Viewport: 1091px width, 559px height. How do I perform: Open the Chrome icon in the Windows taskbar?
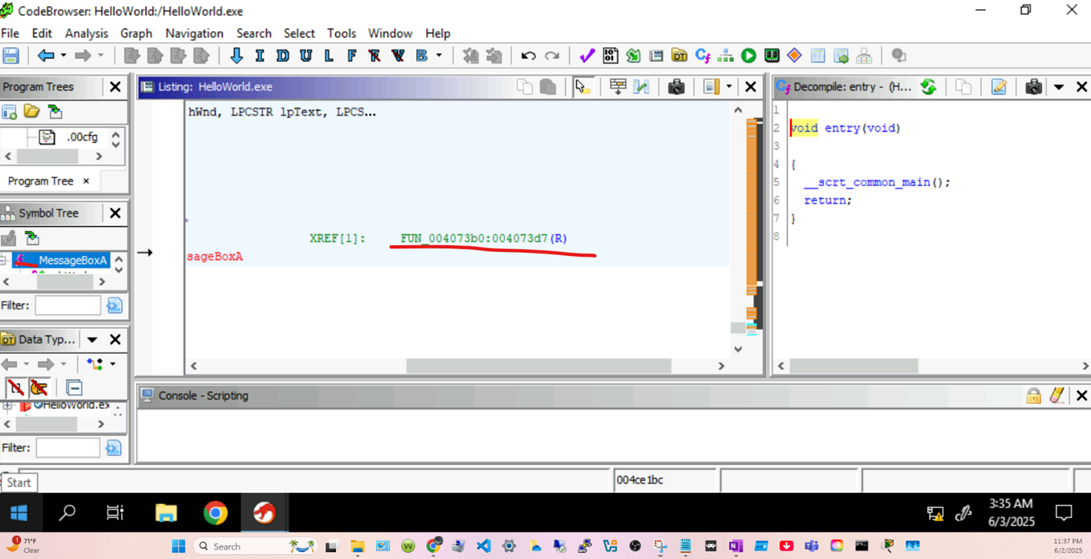click(216, 514)
